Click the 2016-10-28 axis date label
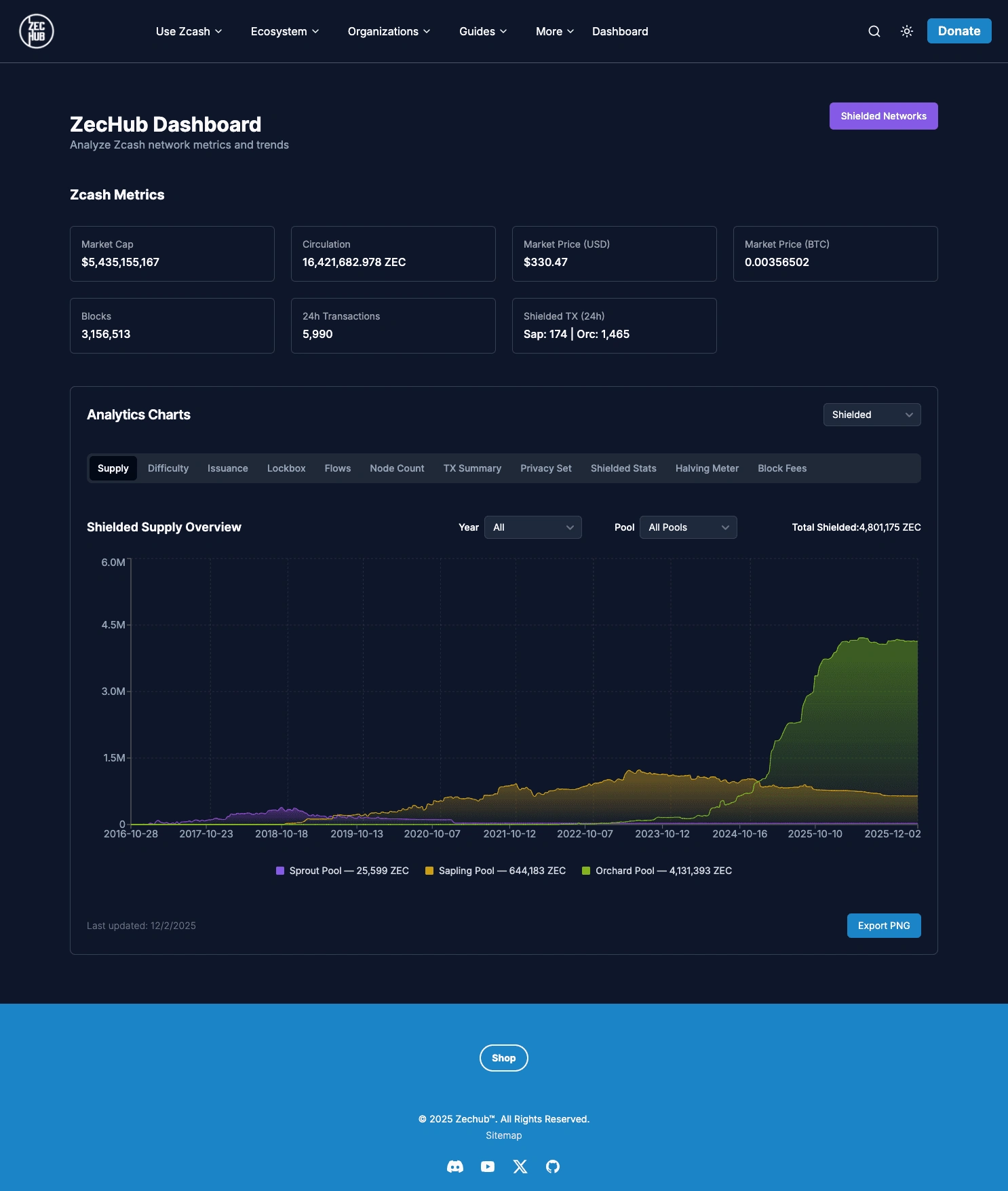 click(131, 834)
